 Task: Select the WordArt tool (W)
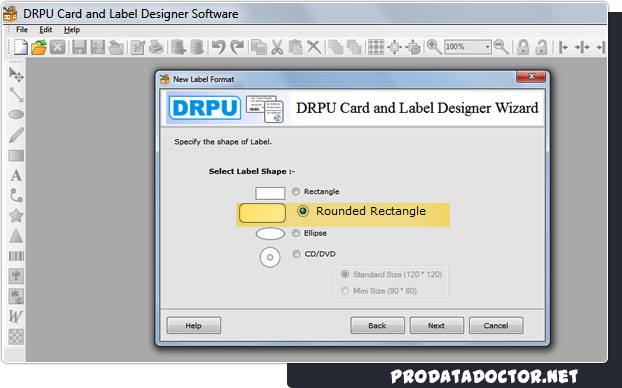point(15,316)
